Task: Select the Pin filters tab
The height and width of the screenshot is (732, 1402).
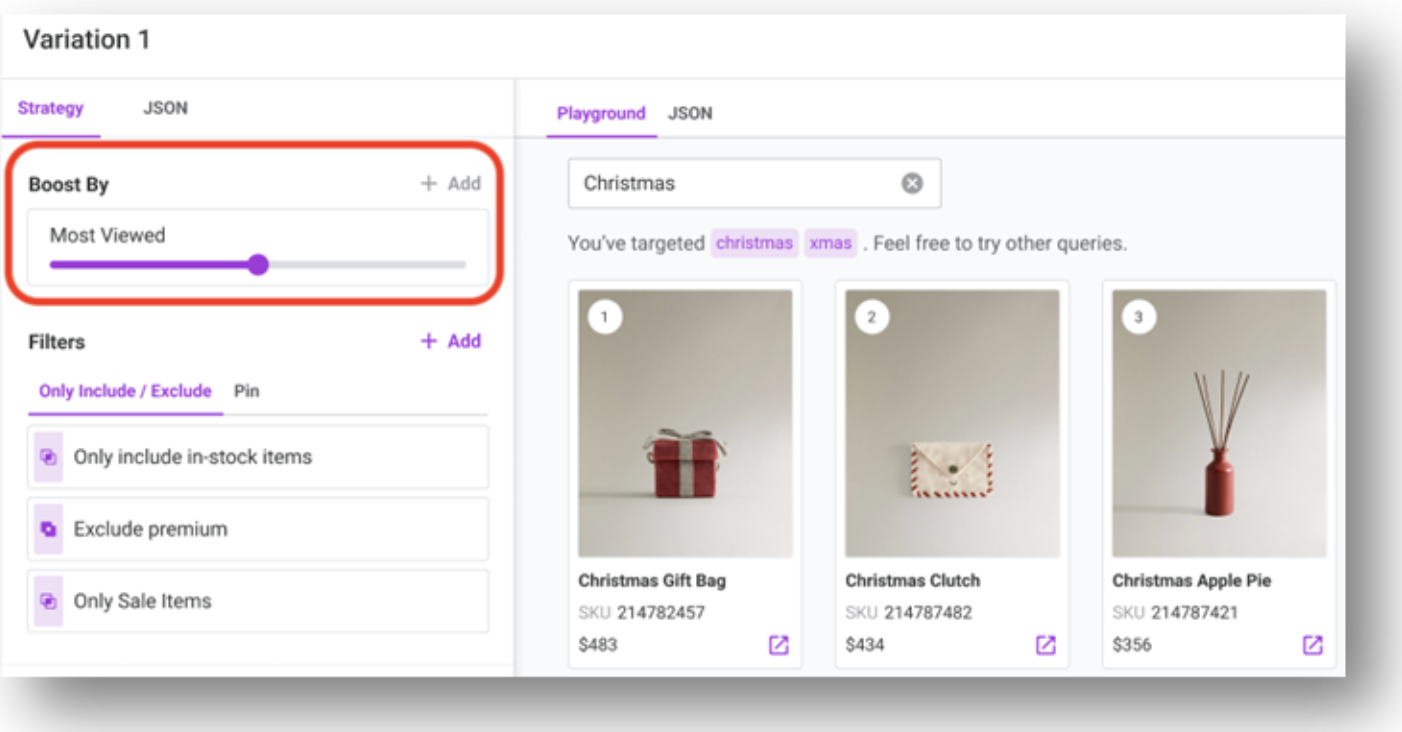Action: (x=247, y=391)
